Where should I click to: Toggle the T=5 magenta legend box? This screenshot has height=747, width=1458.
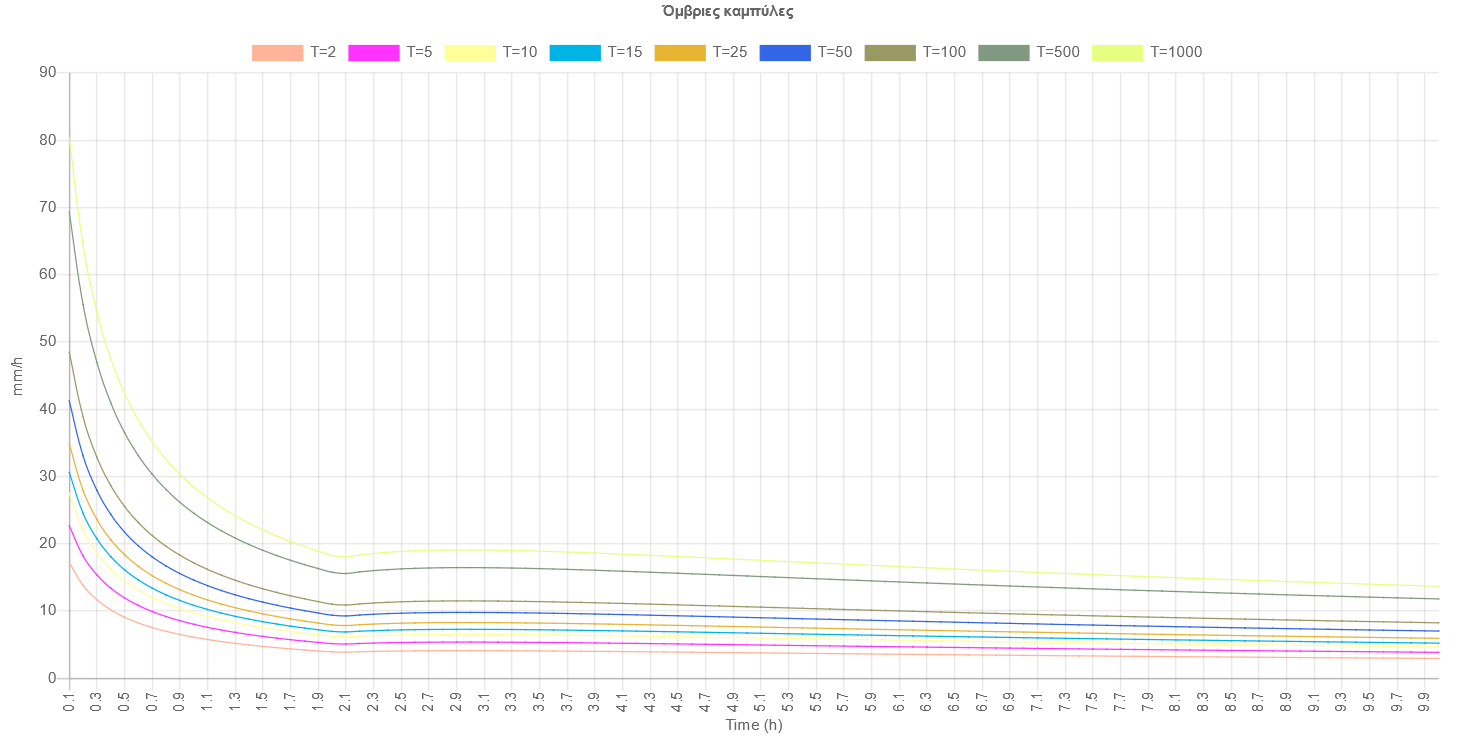coord(373,53)
